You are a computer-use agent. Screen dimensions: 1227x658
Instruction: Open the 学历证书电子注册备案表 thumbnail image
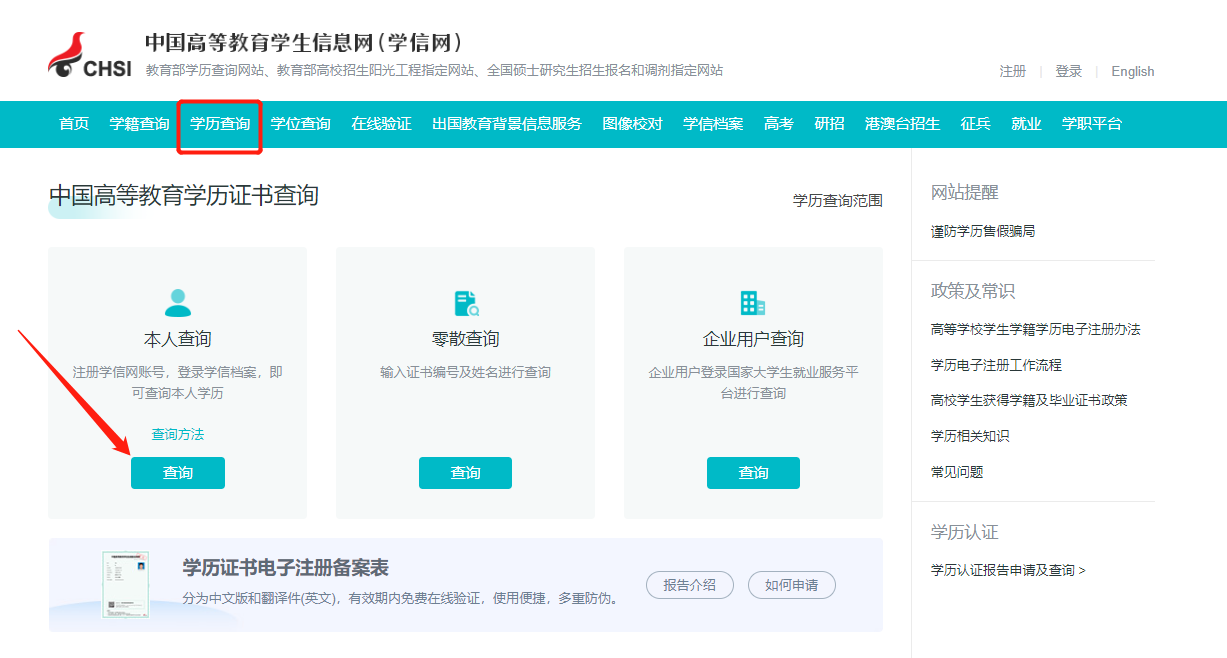point(126,584)
